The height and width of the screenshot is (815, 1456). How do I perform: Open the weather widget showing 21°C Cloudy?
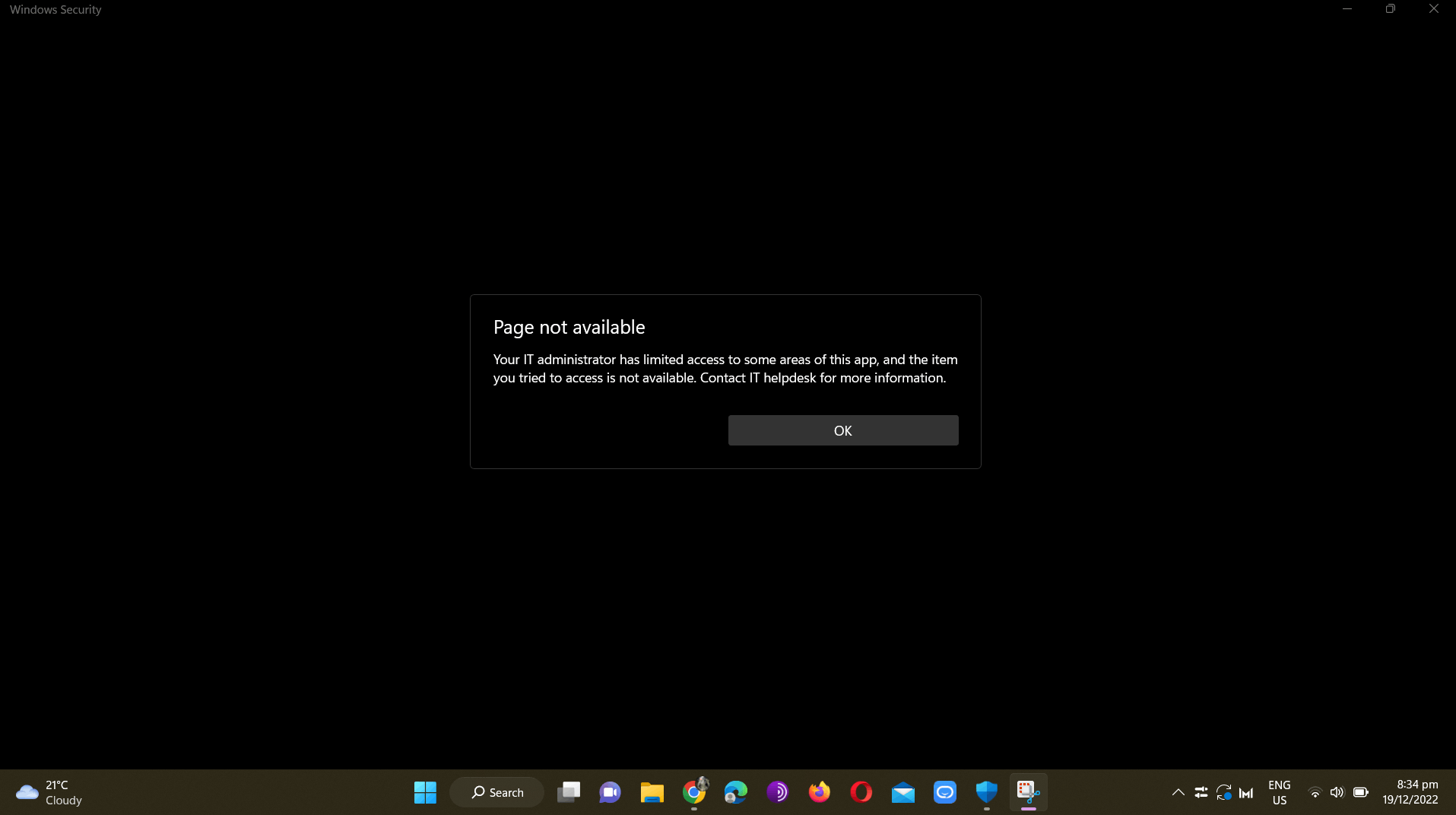[49, 792]
